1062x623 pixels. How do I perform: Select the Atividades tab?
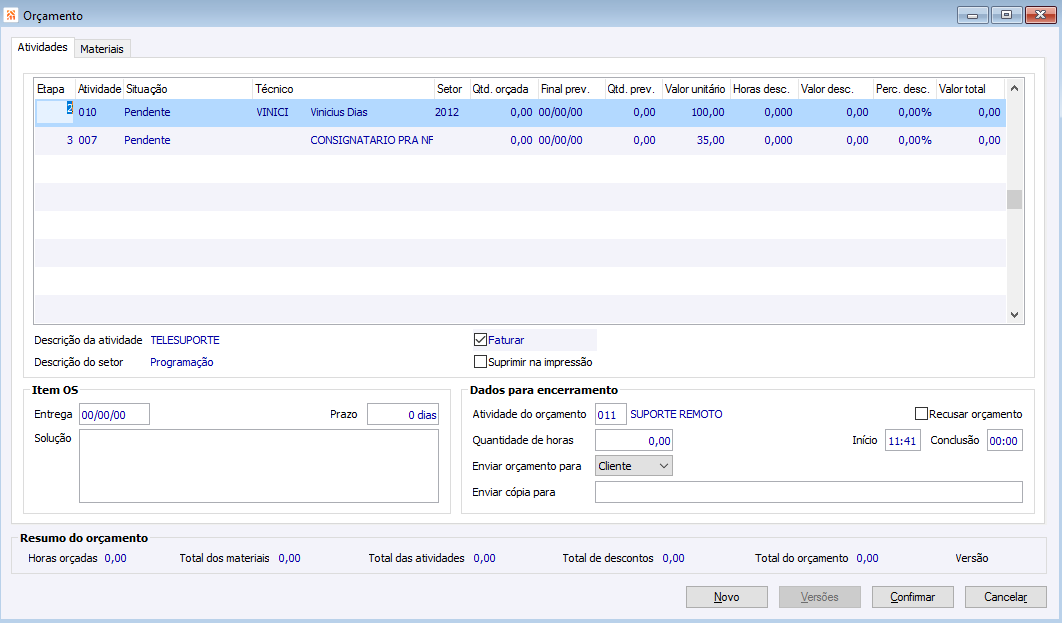coord(42,48)
